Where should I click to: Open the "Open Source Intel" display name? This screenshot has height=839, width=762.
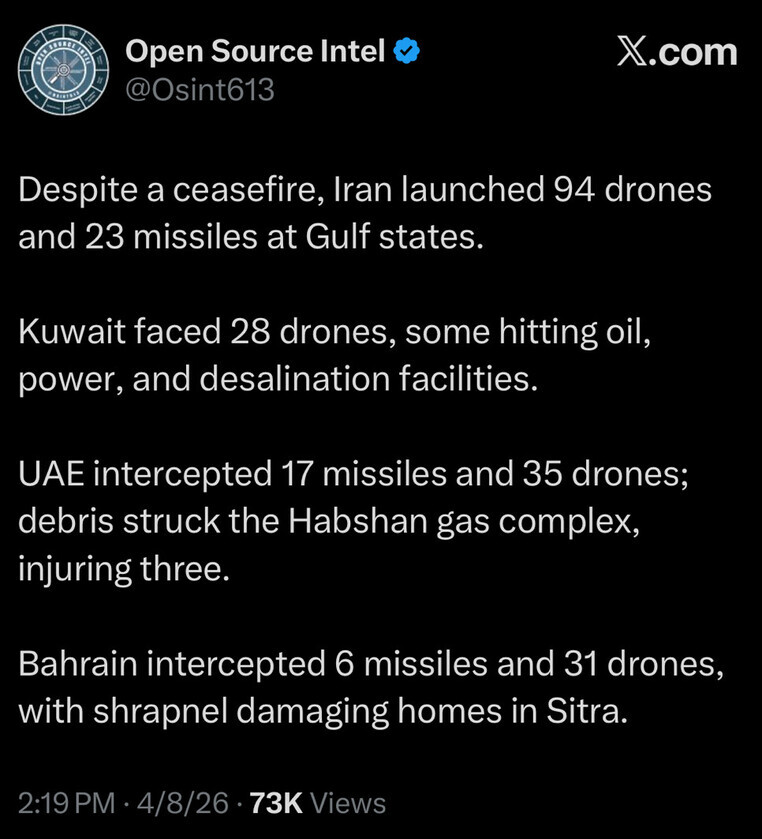coord(255,52)
